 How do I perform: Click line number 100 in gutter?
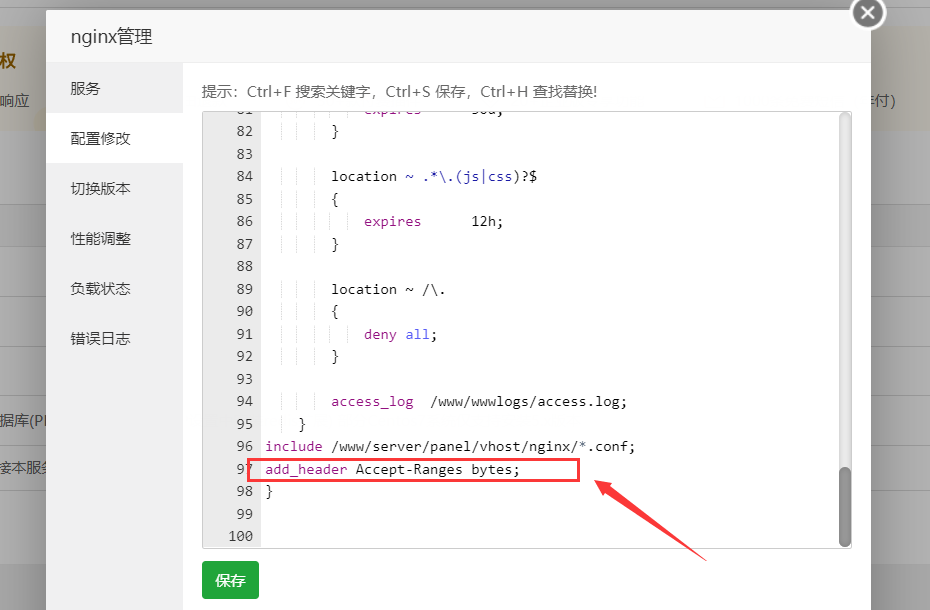point(241,536)
